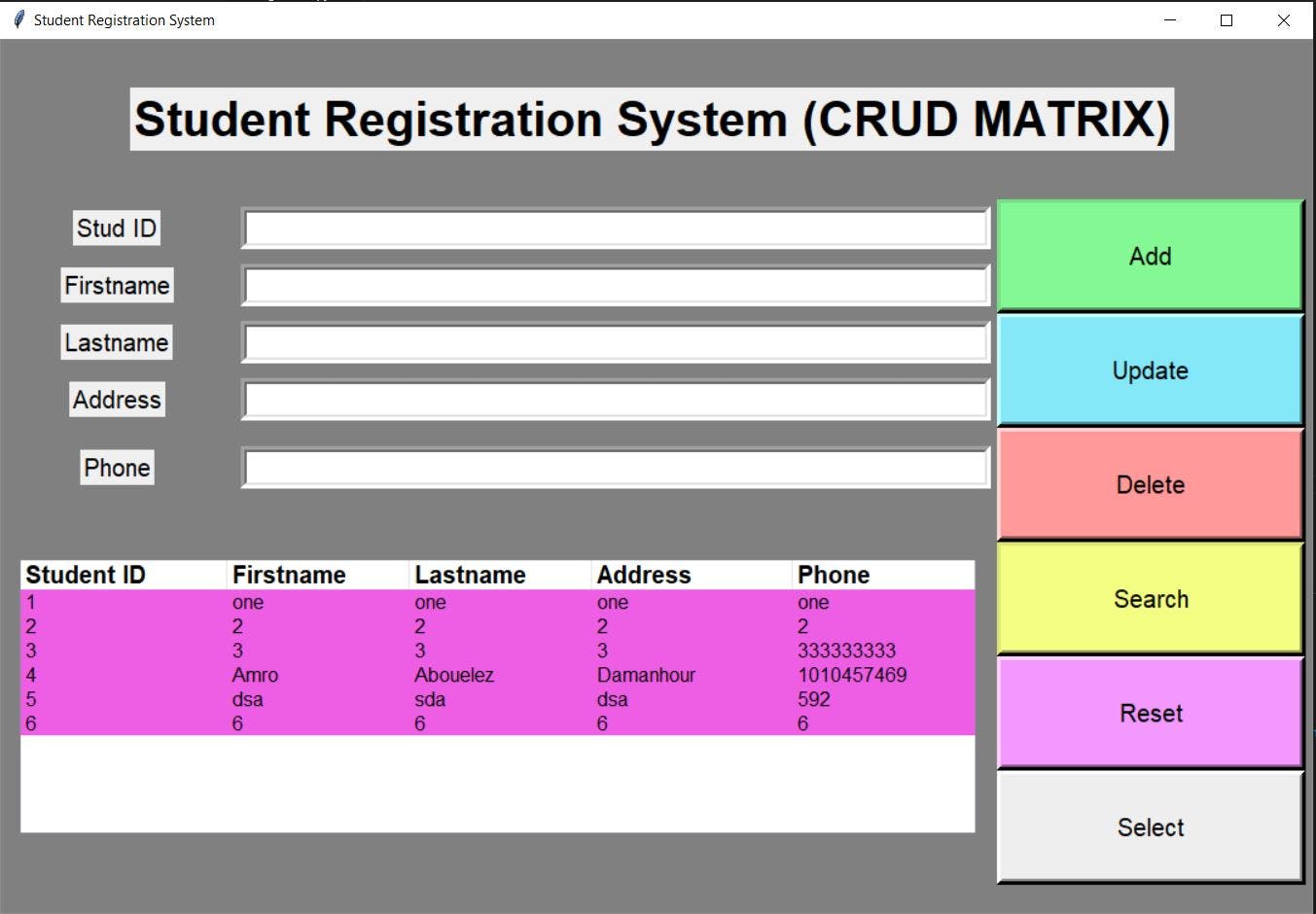The image size is (1316, 914).
Task: Click the red Delete button
Action: (1151, 484)
